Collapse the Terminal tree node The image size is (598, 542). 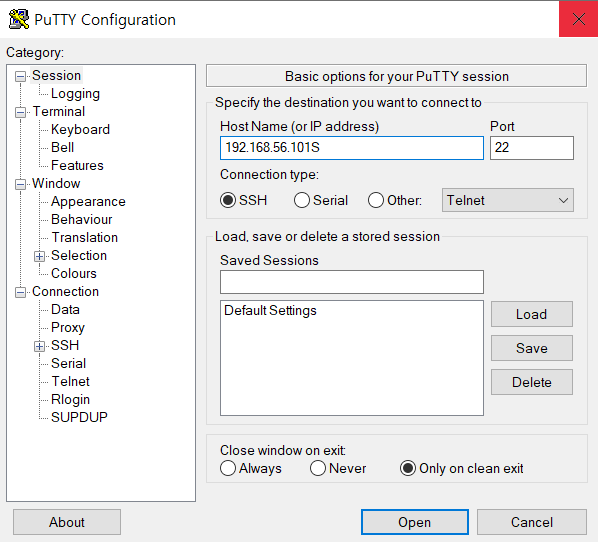[x=20, y=113]
